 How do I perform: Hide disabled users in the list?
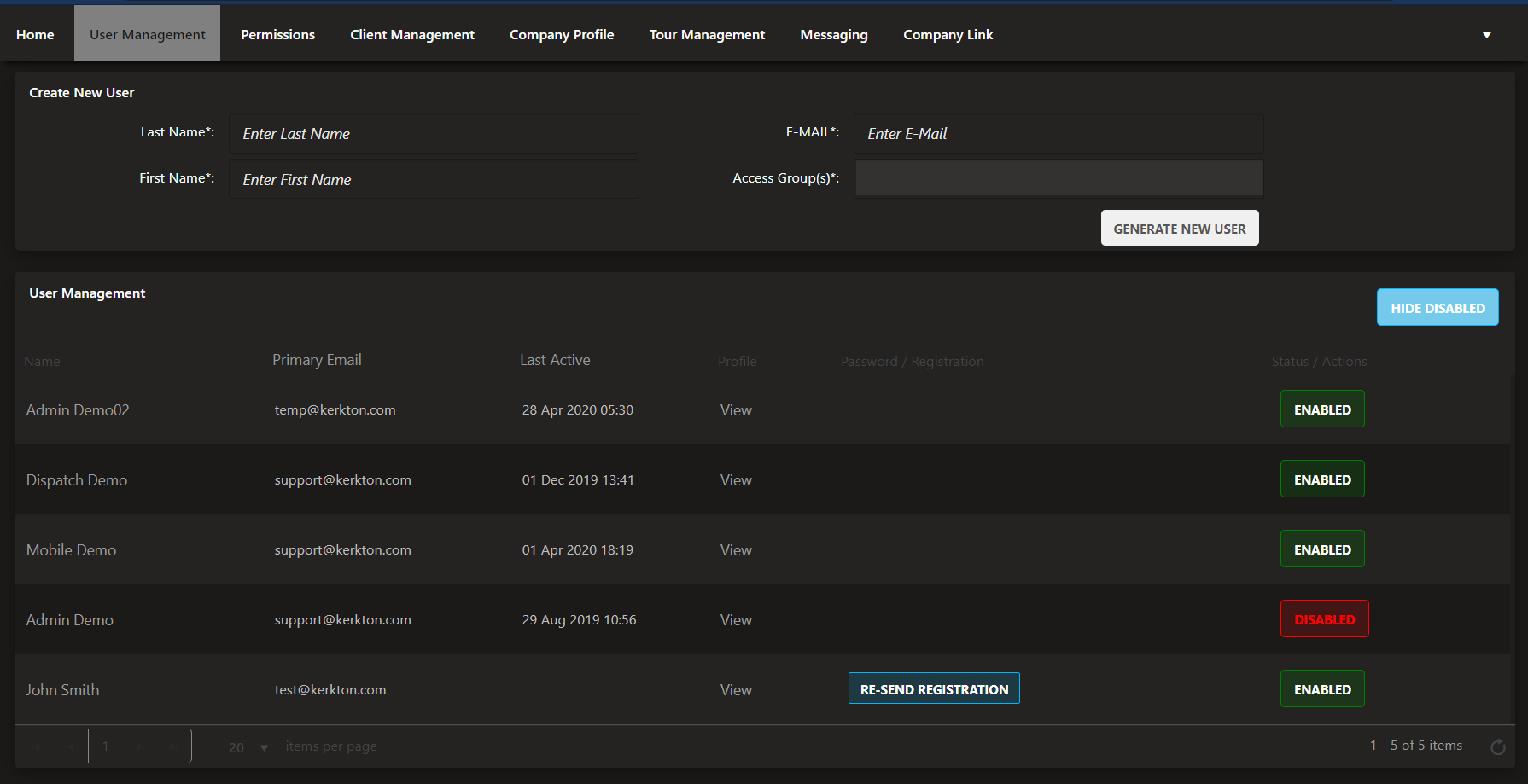tap(1437, 308)
